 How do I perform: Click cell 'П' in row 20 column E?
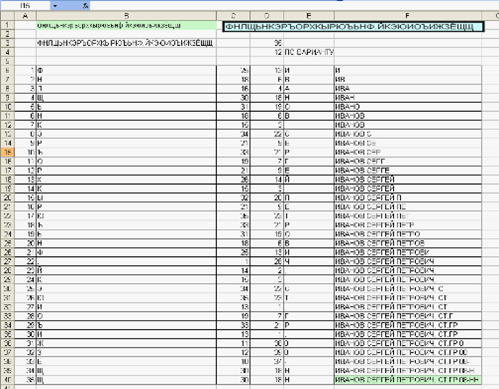coord(309,198)
